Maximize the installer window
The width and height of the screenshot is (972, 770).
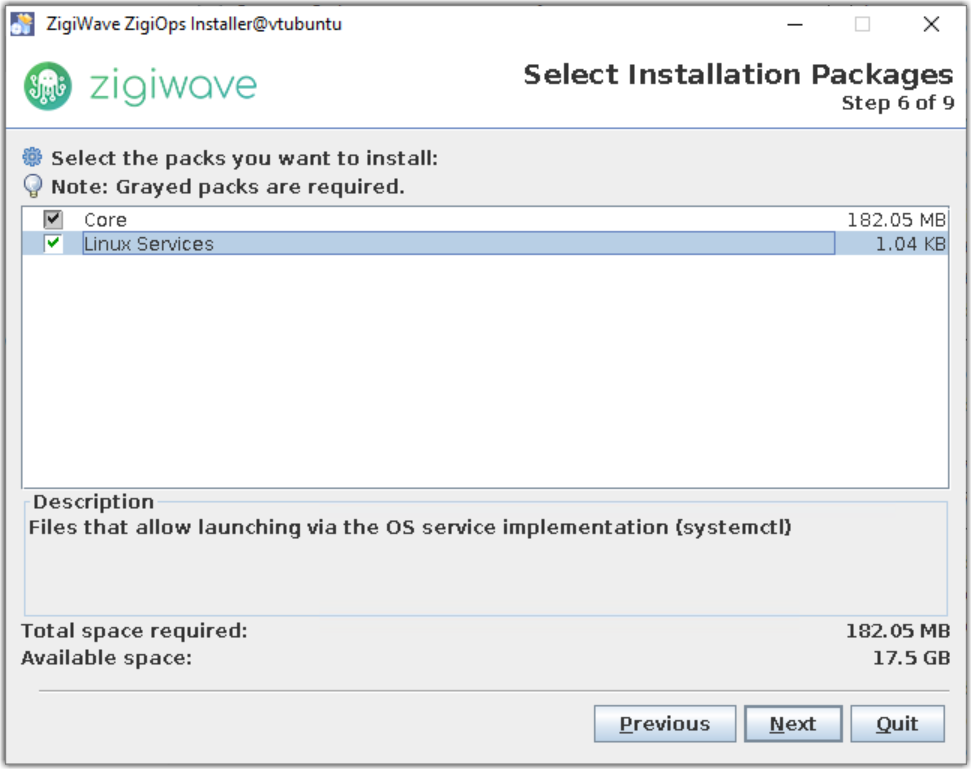click(862, 24)
